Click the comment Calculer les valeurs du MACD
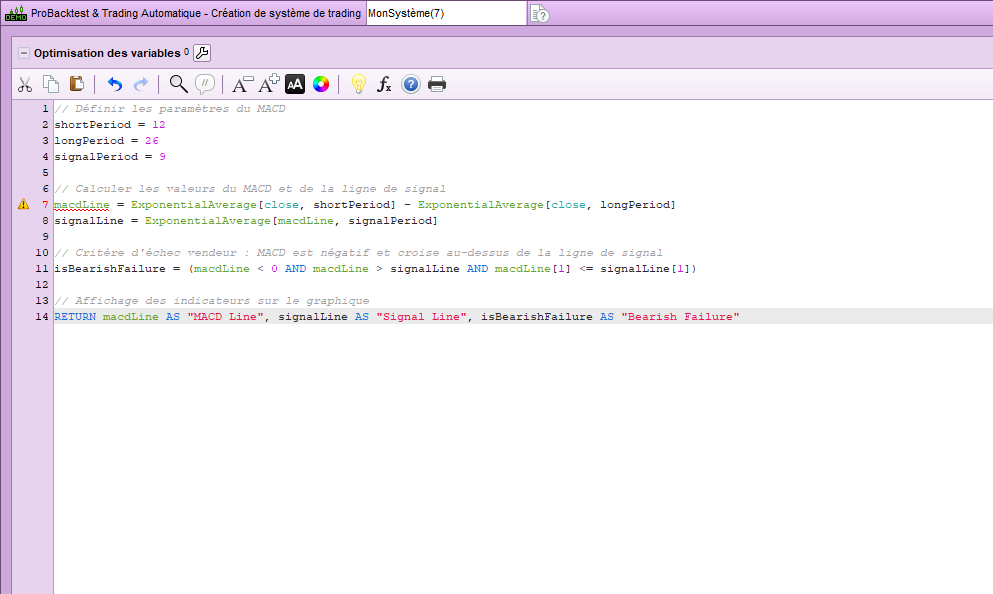Viewport: 993px width, 594px height. [250, 189]
